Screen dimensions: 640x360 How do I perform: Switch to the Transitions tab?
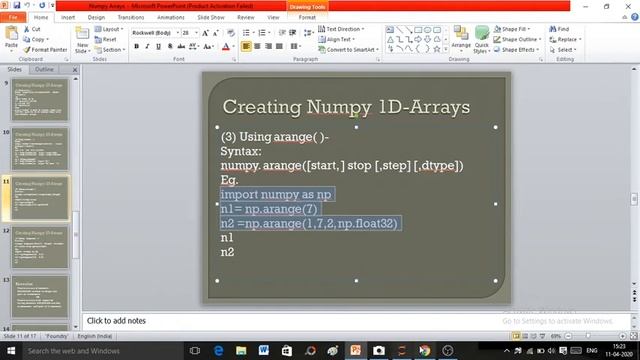(x=131, y=17)
